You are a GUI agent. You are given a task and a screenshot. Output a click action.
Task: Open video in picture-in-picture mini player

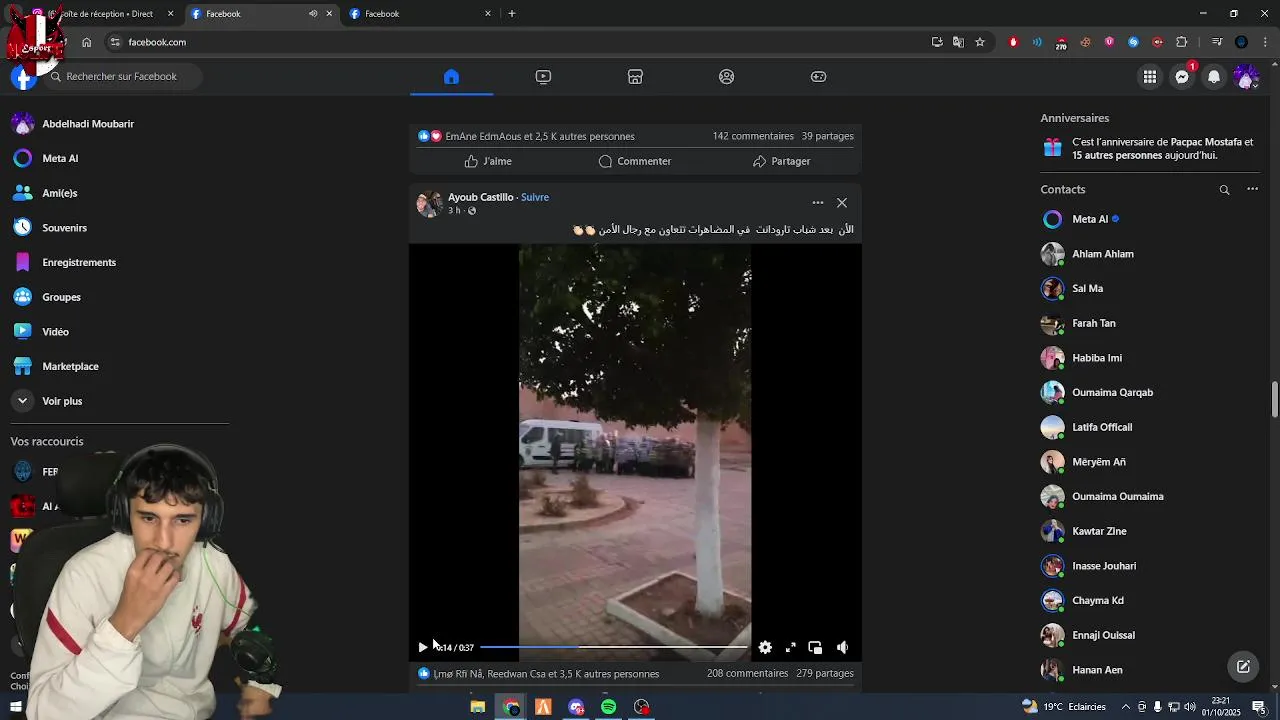tap(815, 648)
